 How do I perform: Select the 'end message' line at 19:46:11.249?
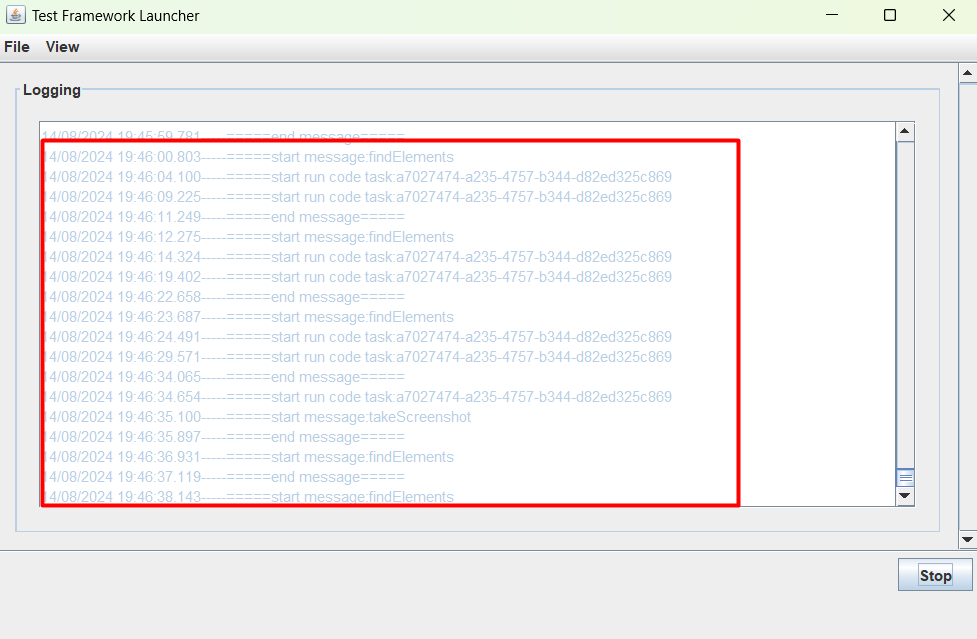[x=223, y=217]
